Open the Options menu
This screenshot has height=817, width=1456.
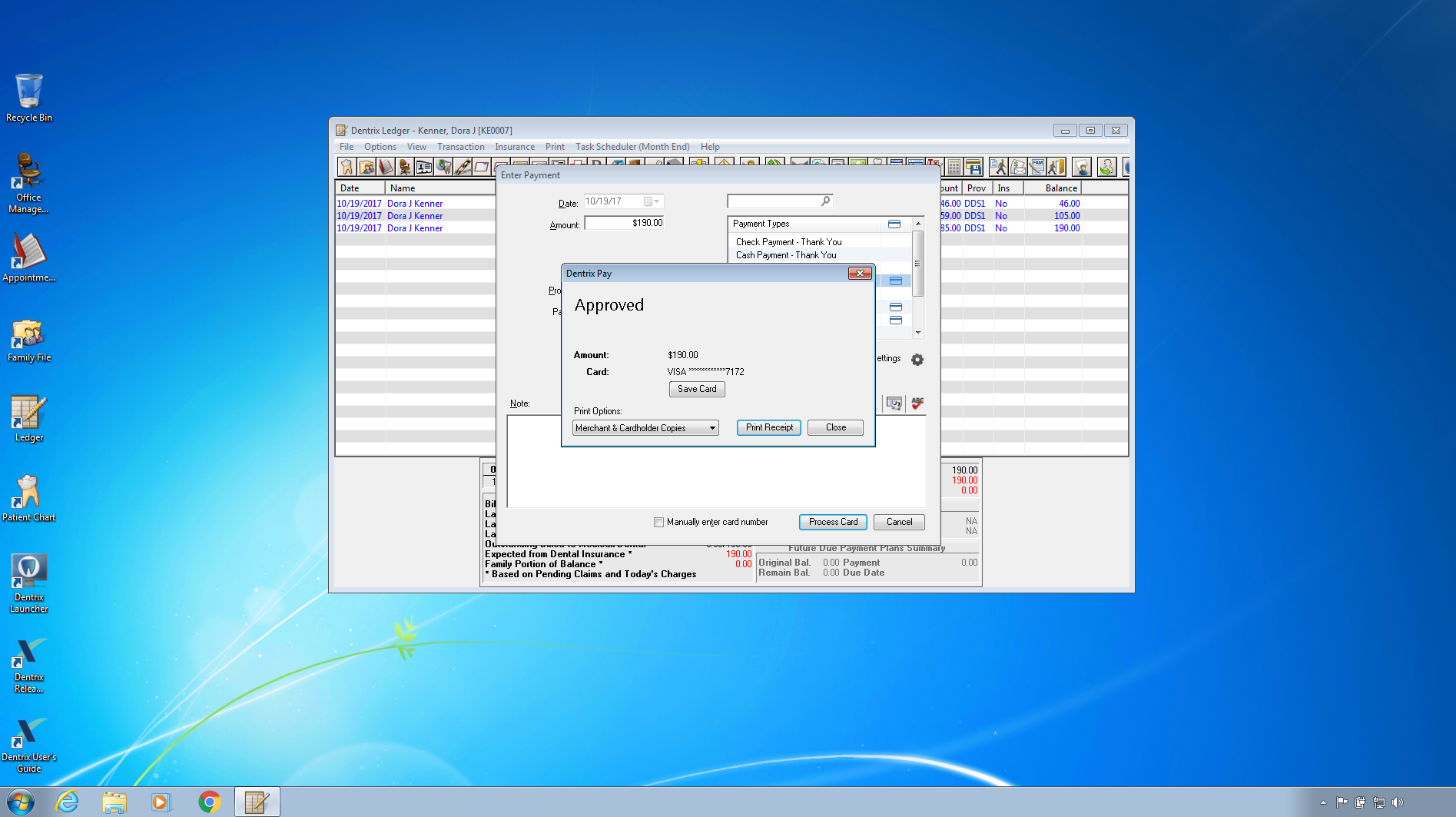380,147
